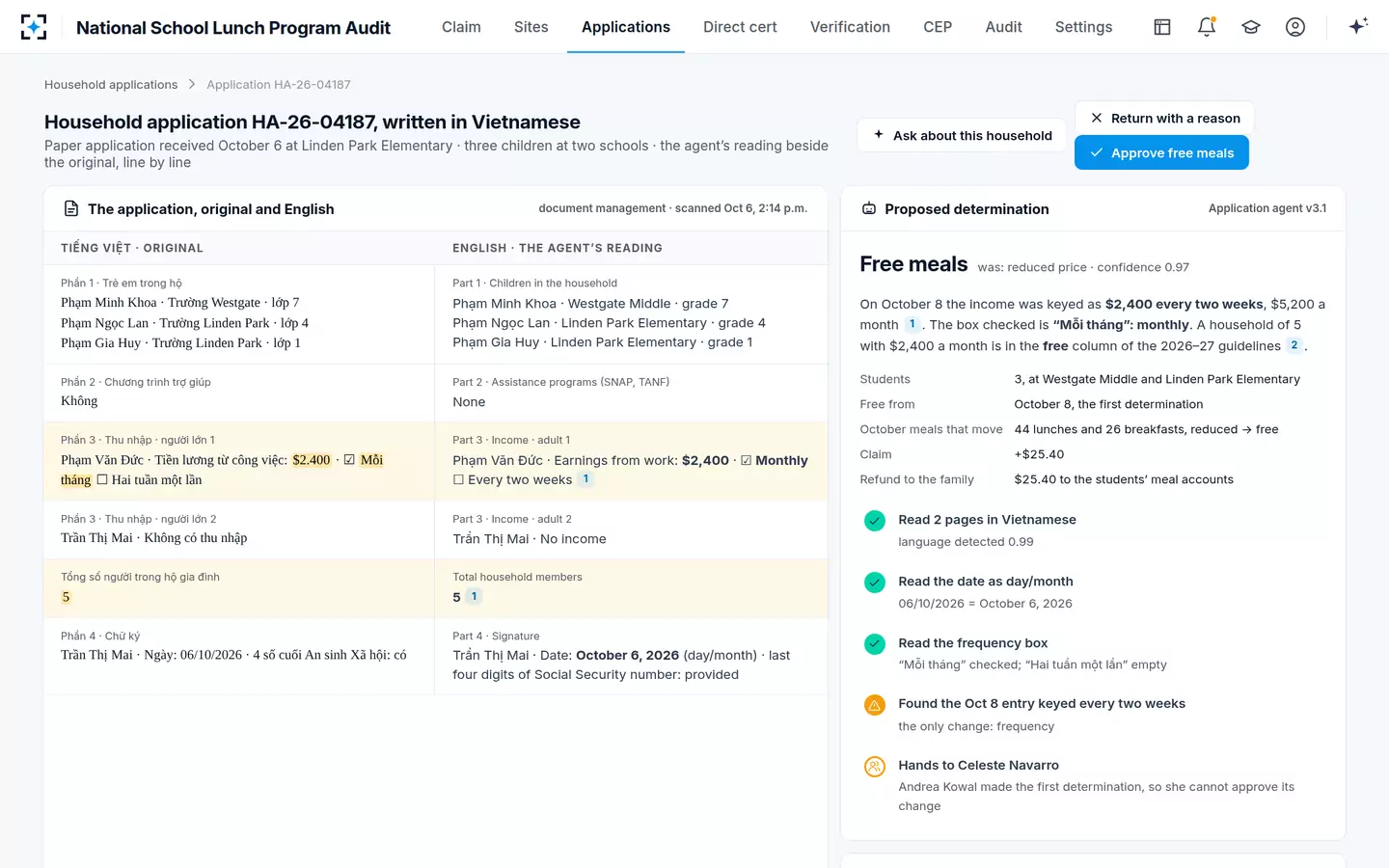
Task: Click the person icon beside Hands to Celeste Navarro
Action: [x=875, y=767]
